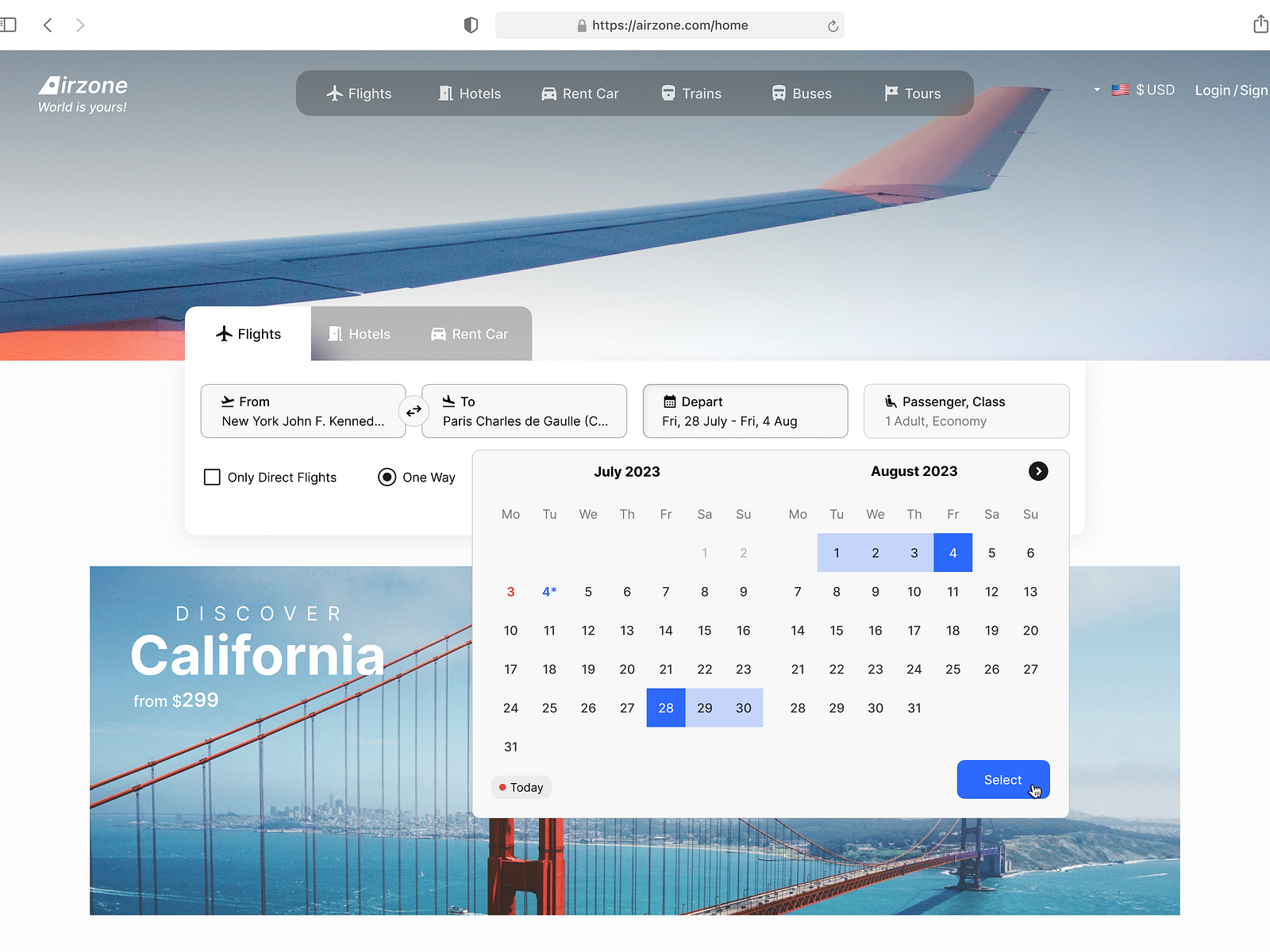Confirm the dates with the Select button
Image resolution: width=1270 pixels, height=952 pixels.
pyautogui.click(x=1003, y=779)
